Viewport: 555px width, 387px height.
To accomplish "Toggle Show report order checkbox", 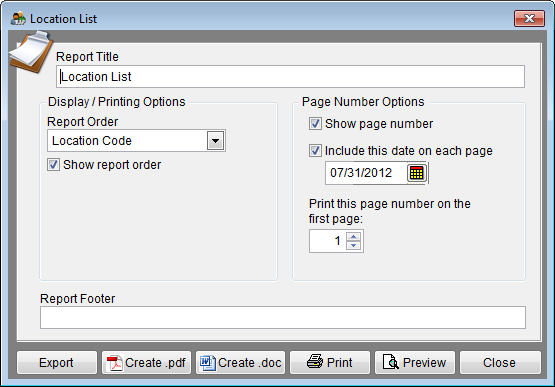I will coord(53,165).
